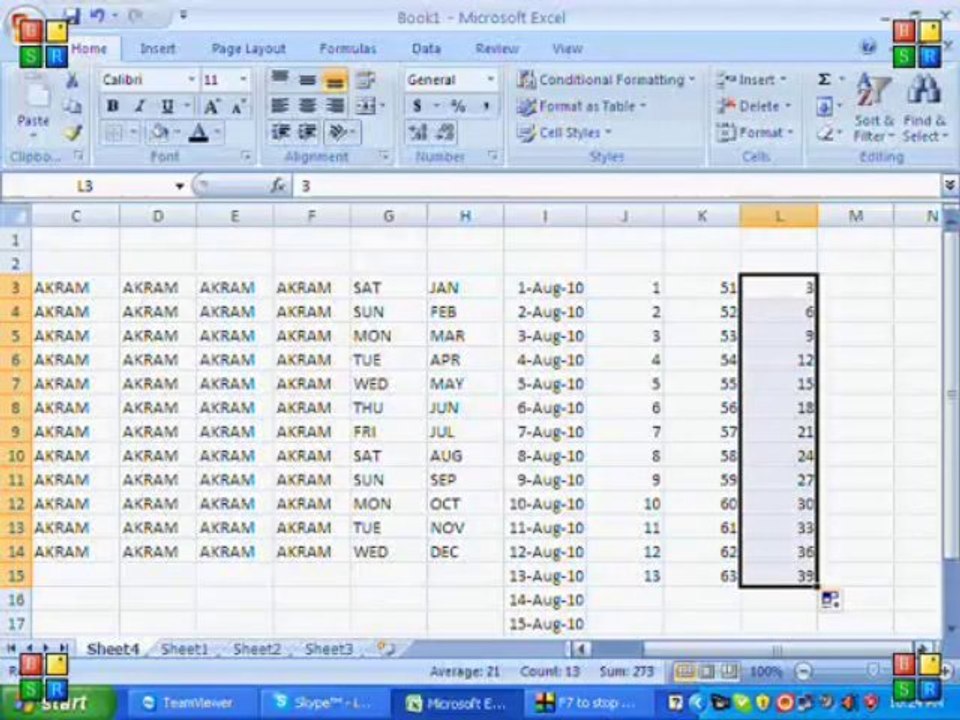Open Find & Select binoculars
The image size is (960, 720).
[924, 107]
